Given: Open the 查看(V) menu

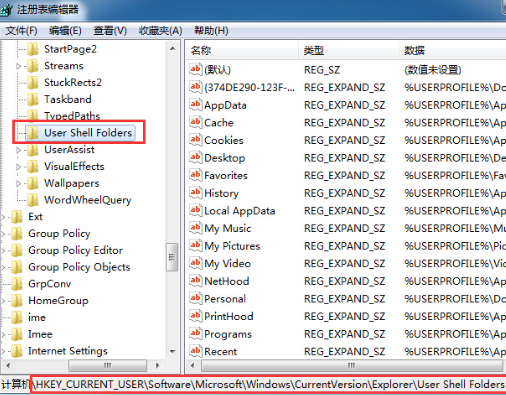Looking at the screenshot, I should pos(110,31).
